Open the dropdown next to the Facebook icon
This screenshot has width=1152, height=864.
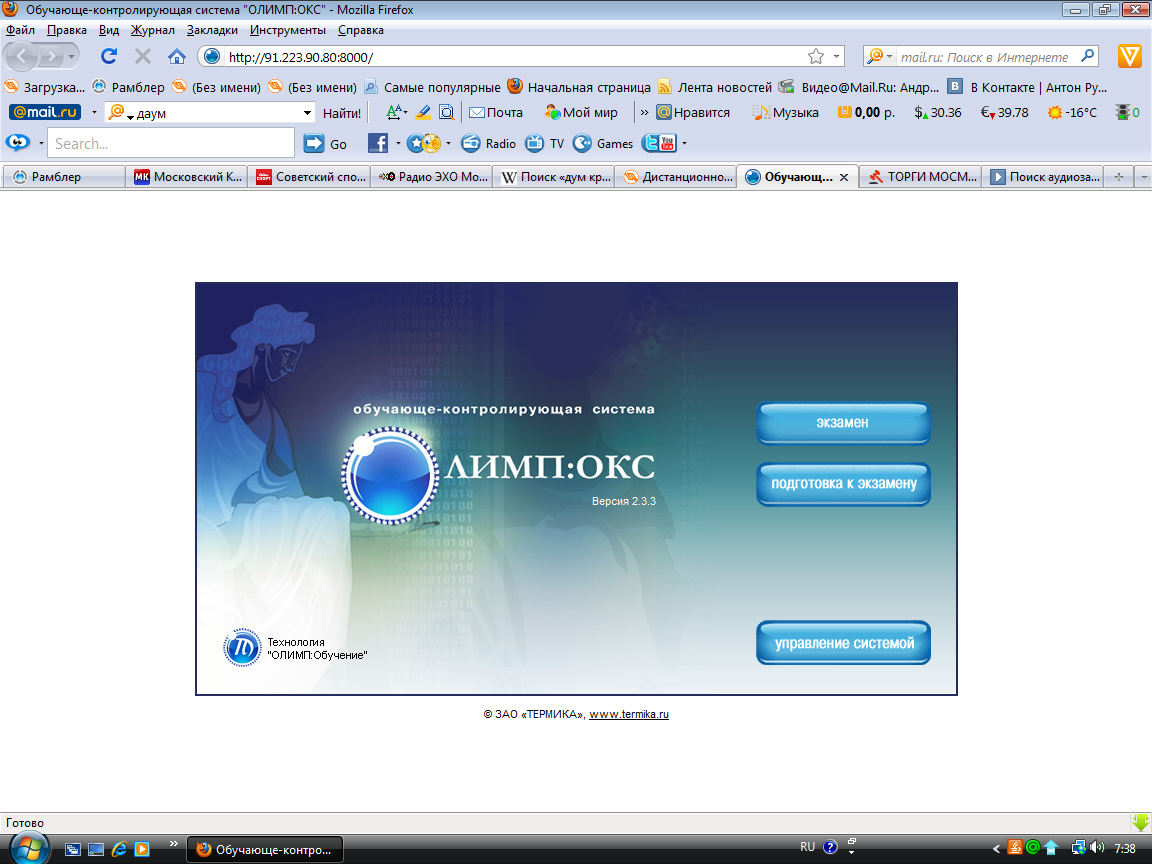click(398, 143)
